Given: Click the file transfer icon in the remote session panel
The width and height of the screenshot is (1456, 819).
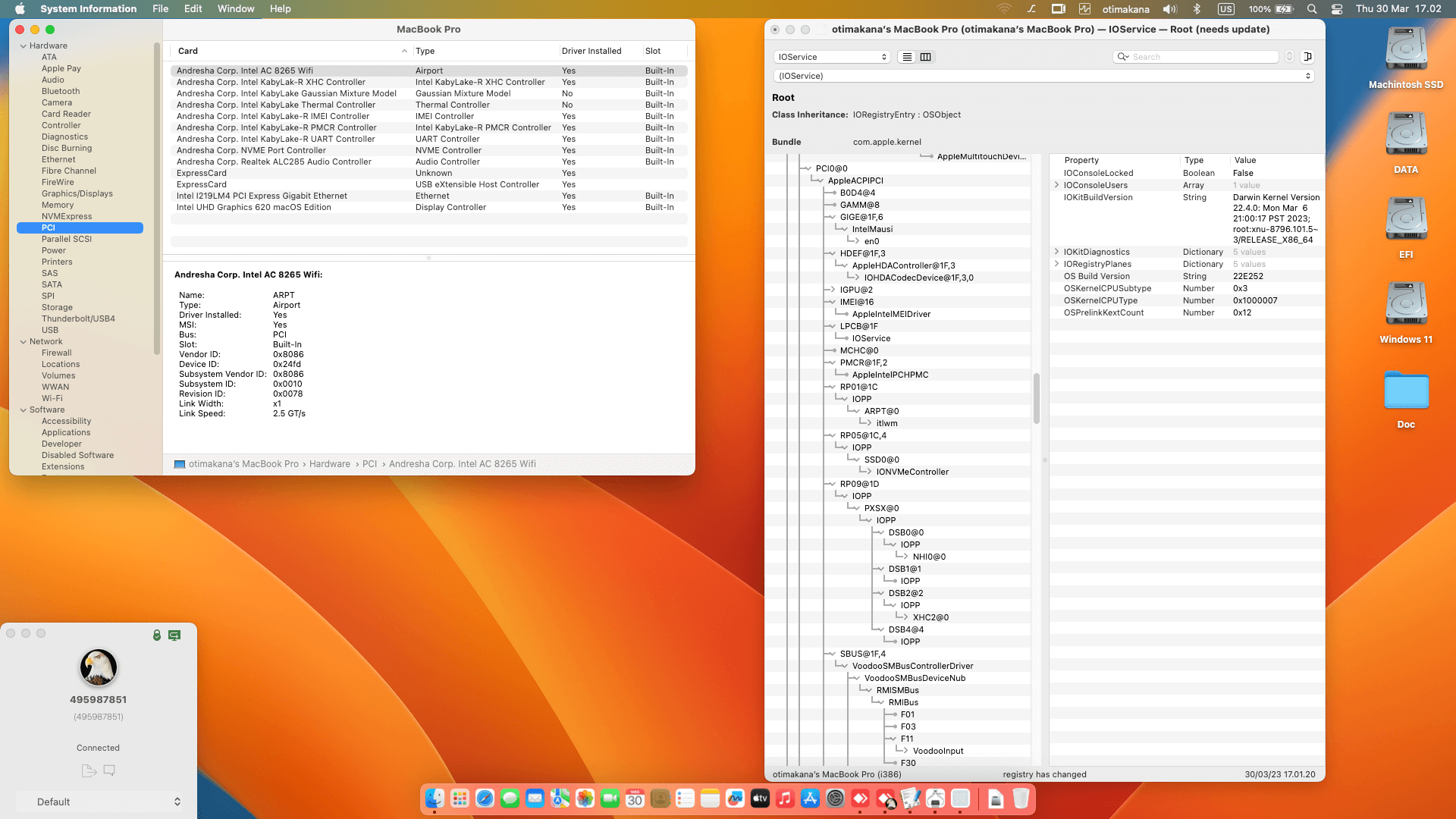Looking at the screenshot, I should [x=89, y=770].
